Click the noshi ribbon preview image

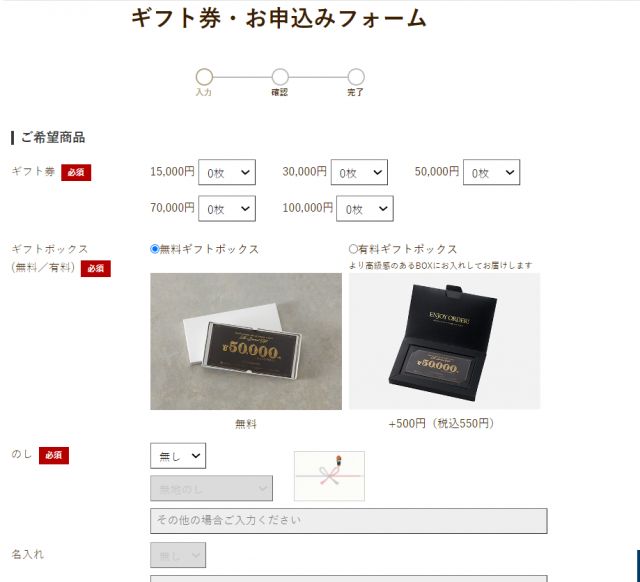329,476
